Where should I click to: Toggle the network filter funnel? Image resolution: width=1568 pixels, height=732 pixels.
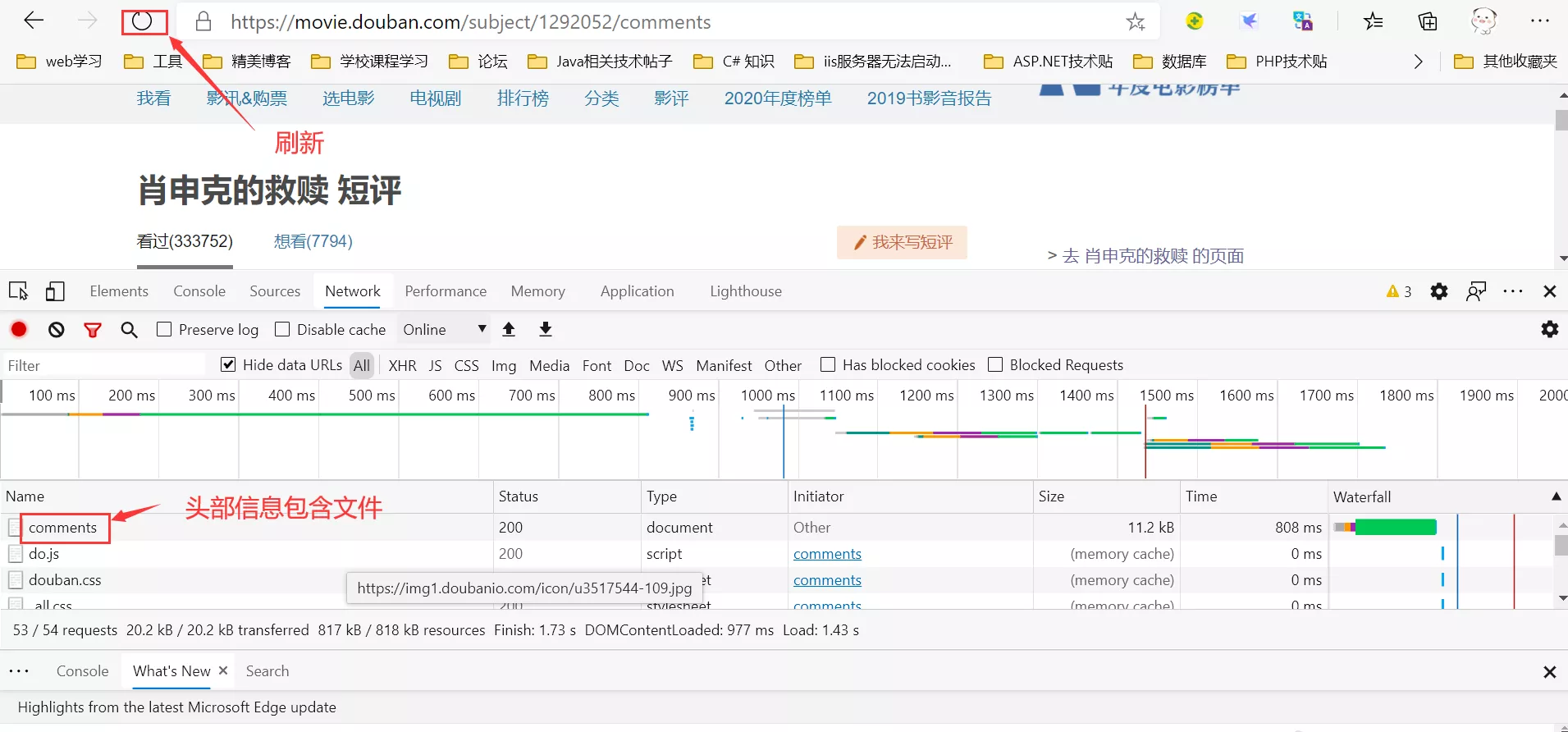pyautogui.click(x=93, y=330)
